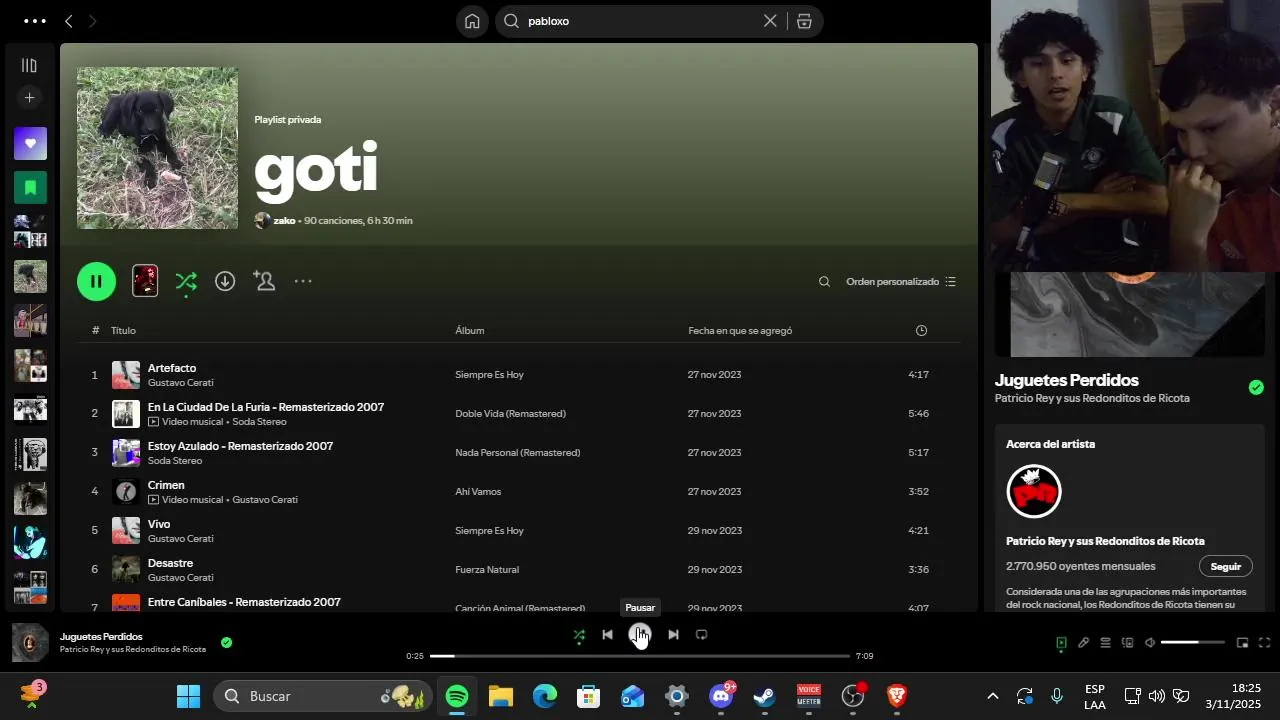Screen dimensions: 1280x720
Task: Open the Juguetes Perdidos title in the player bar
Action: [101, 637]
